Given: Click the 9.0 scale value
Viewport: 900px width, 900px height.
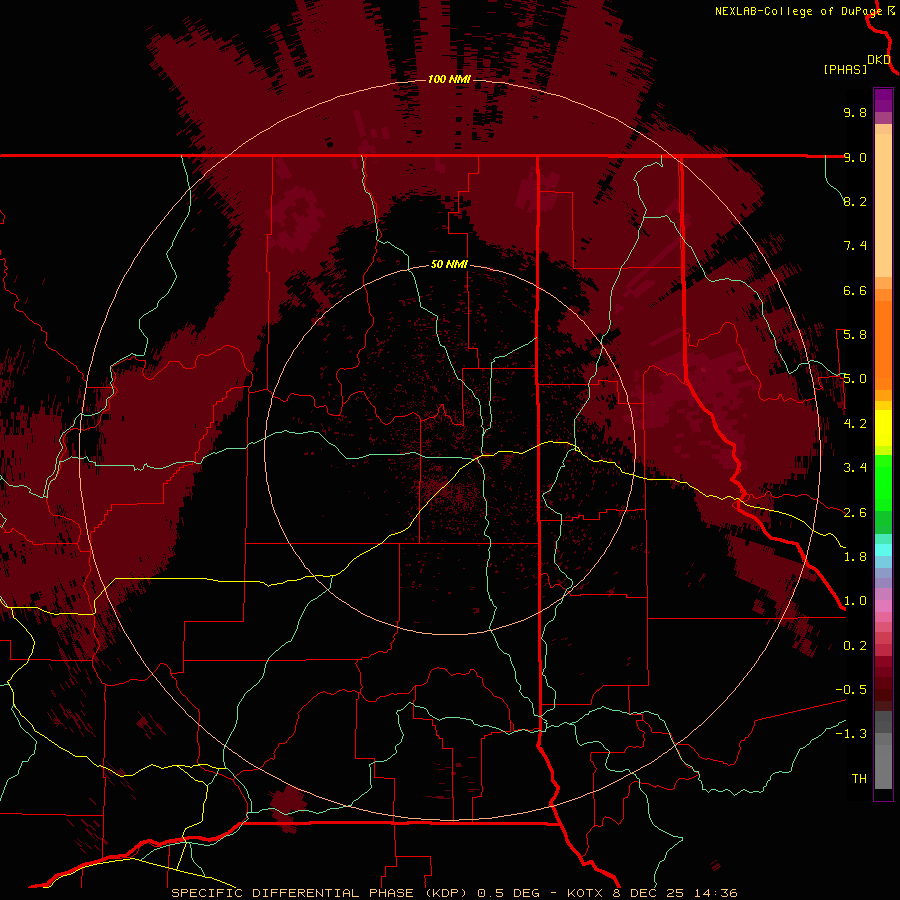Looking at the screenshot, I should [x=855, y=157].
